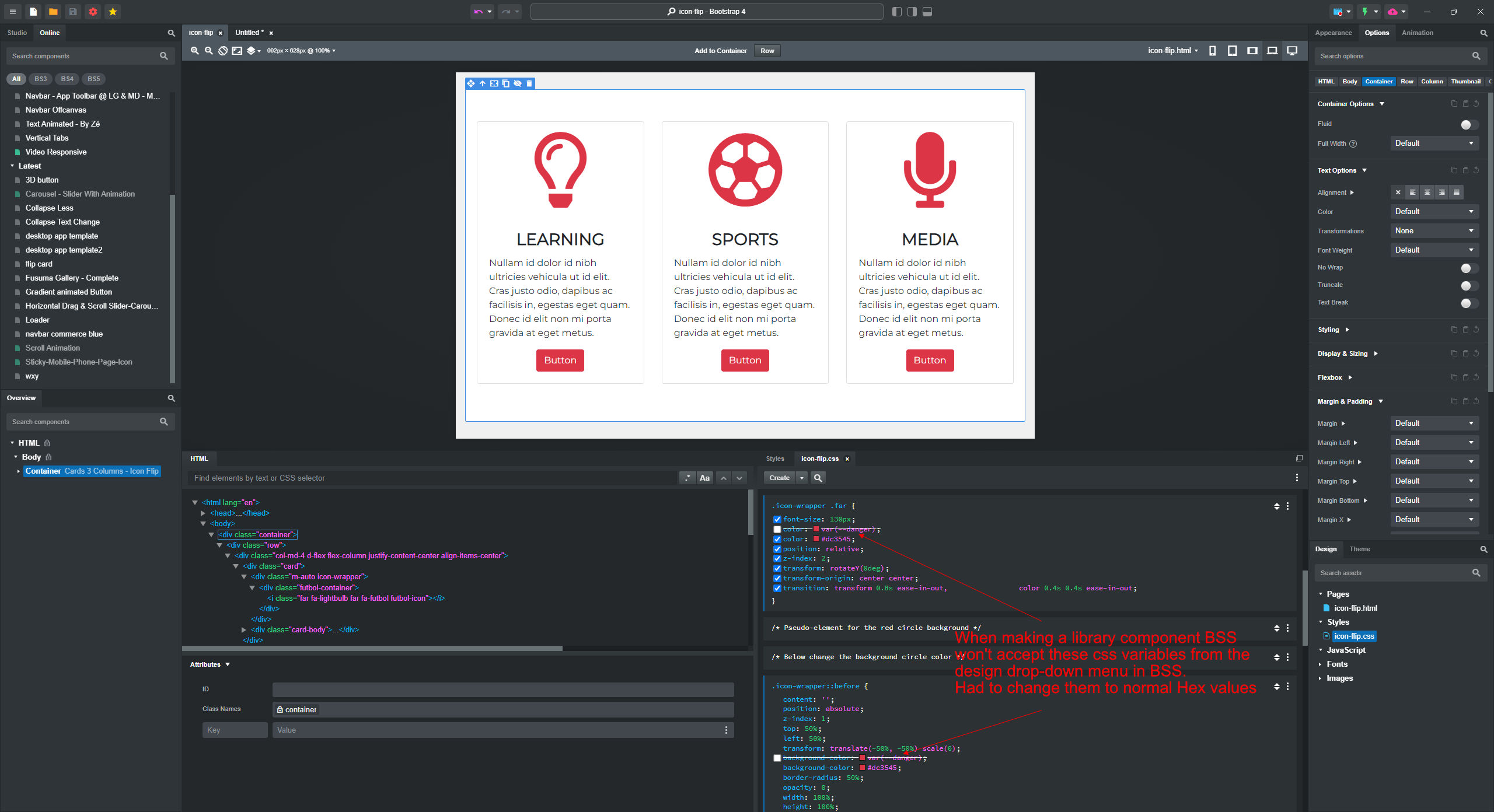The width and height of the screenshot is (1494, 812).
Task: Switch preview to mobile phone size
Action: pos(1212,51)
